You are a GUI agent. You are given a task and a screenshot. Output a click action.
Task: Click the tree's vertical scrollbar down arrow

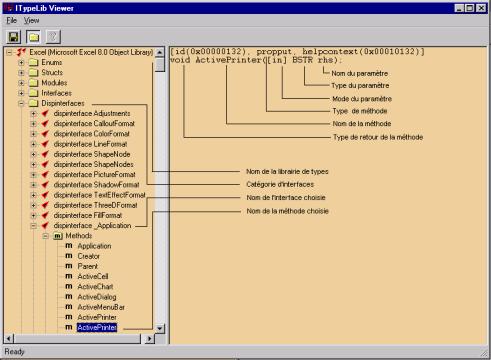point(160,328)
